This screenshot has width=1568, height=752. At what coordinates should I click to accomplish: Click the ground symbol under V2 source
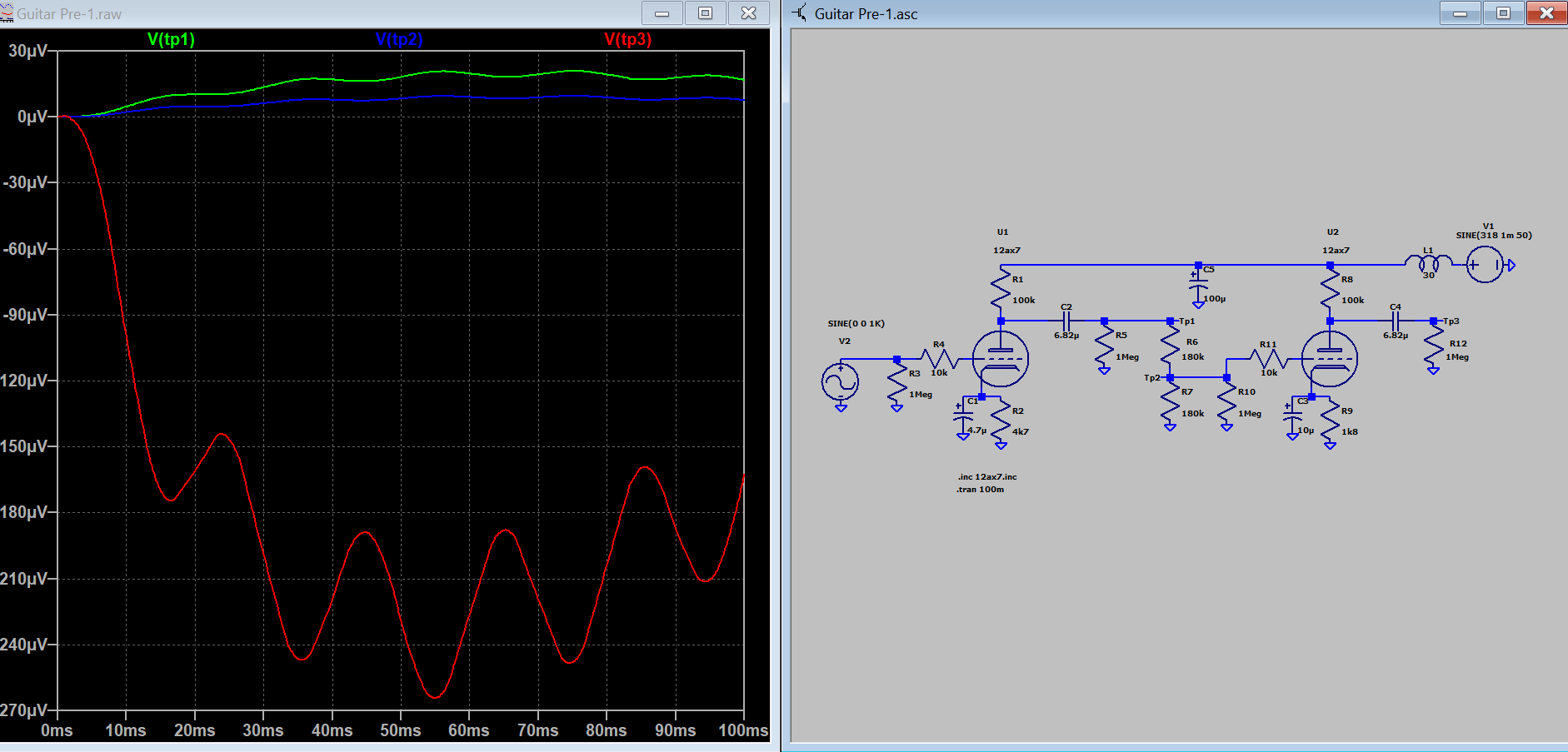(x=841, y=408)
